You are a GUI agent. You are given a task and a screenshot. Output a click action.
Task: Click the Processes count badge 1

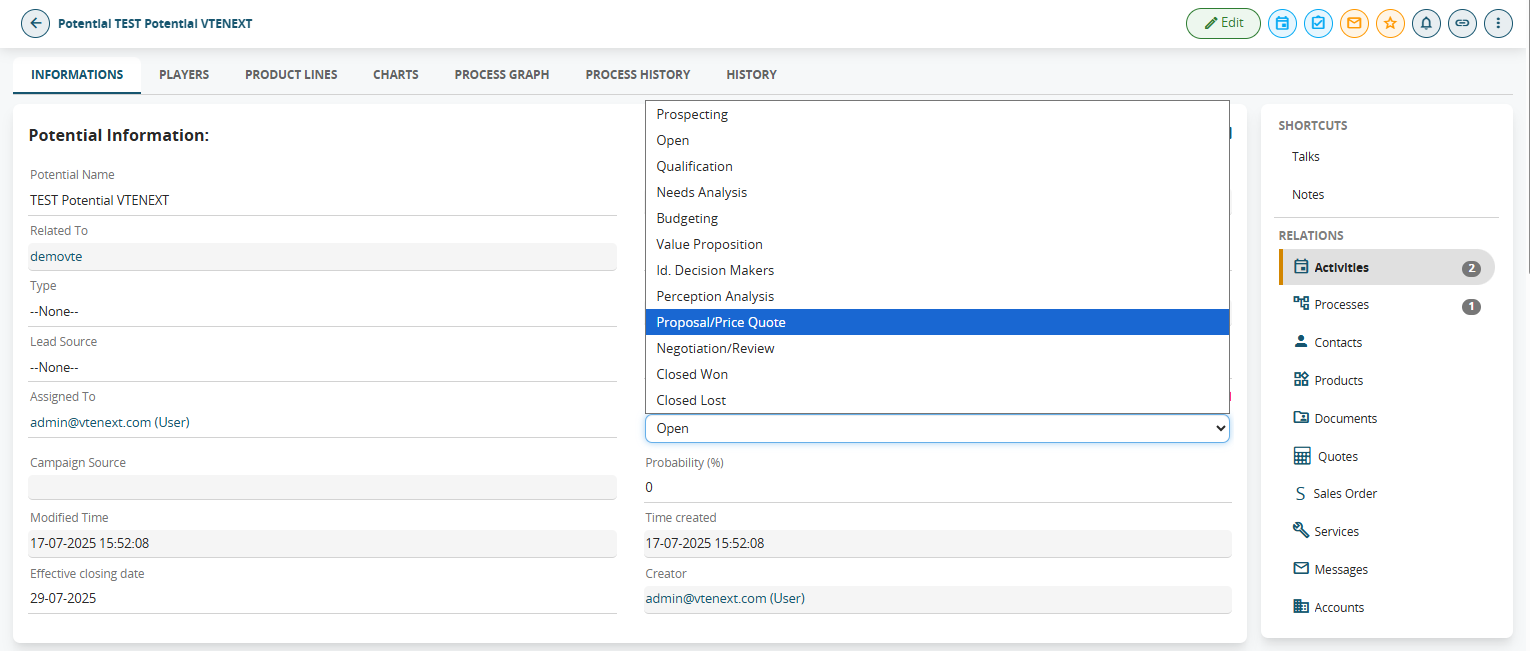click(x=1471, y=306)
